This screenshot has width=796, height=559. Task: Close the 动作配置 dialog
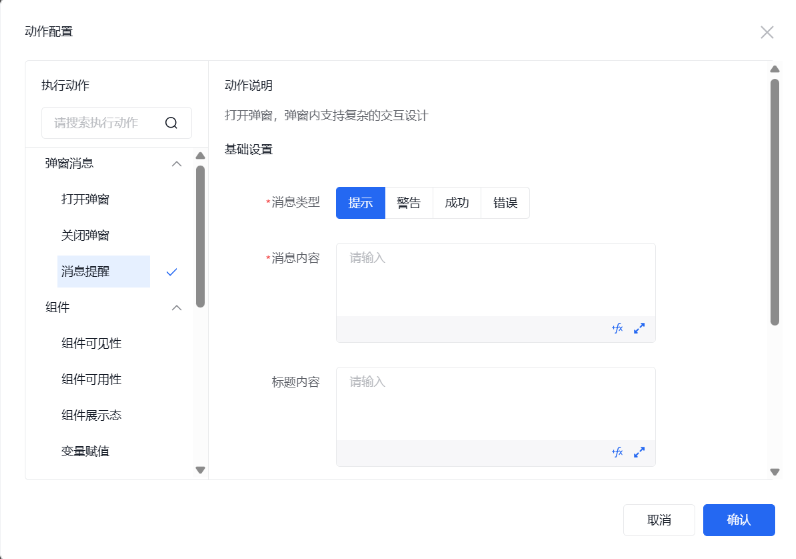(x=767, y=32)
